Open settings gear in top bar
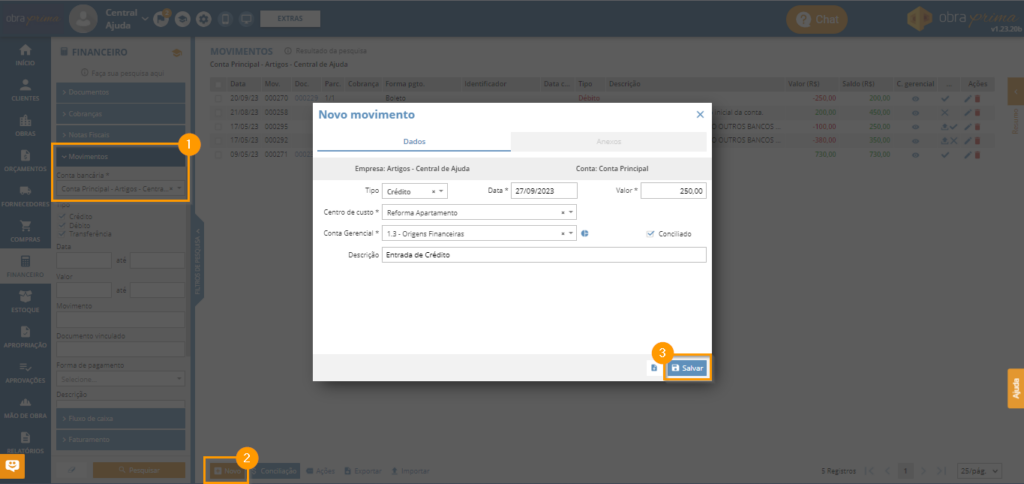This screenshot has height=484, width=1024. (204, 19)
